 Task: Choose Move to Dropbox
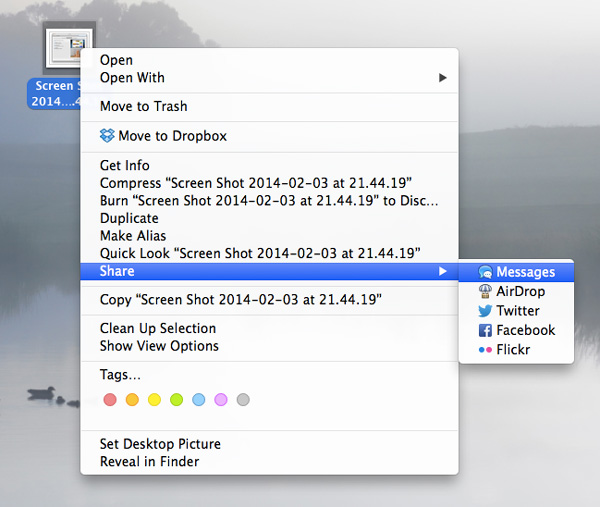269,135
